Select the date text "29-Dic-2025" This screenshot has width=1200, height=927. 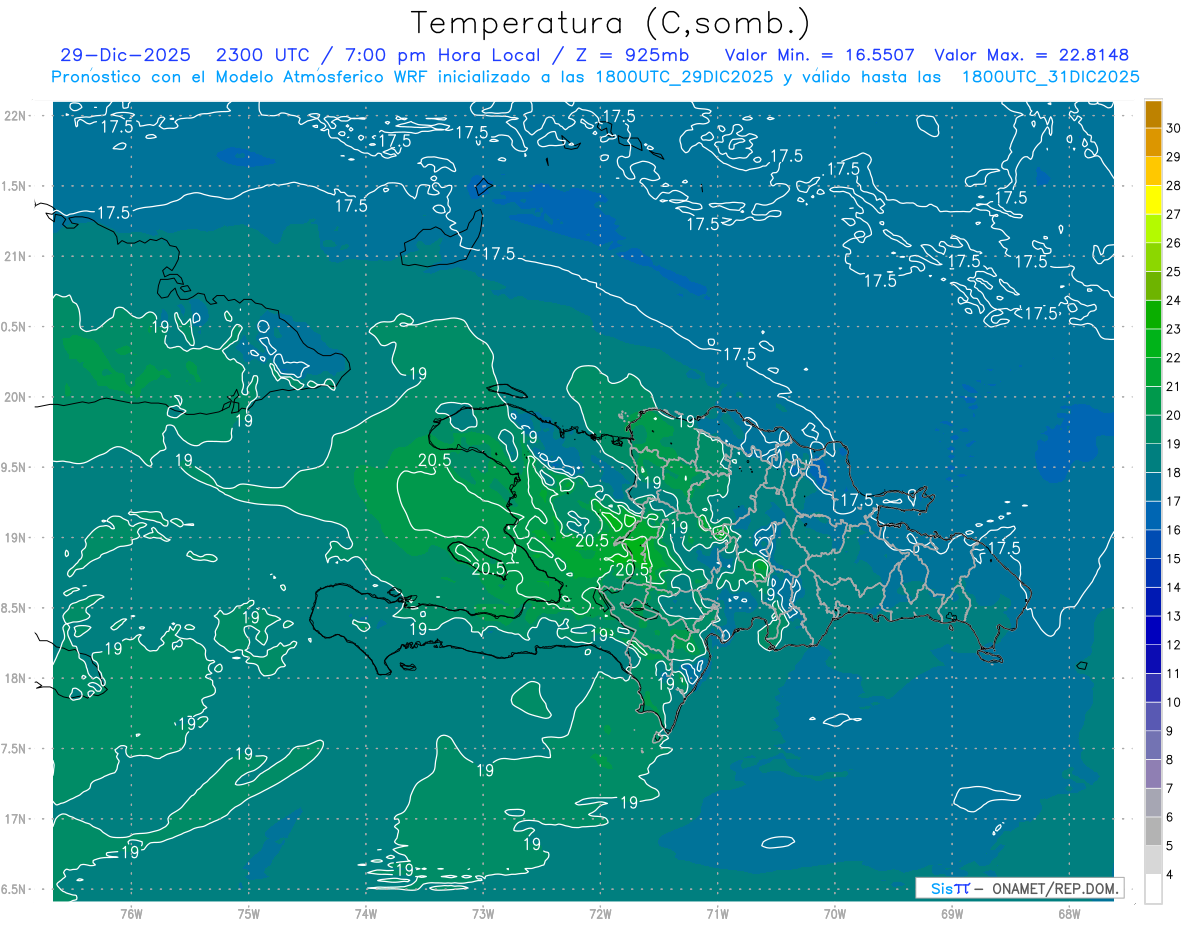[x=127, y=55]
